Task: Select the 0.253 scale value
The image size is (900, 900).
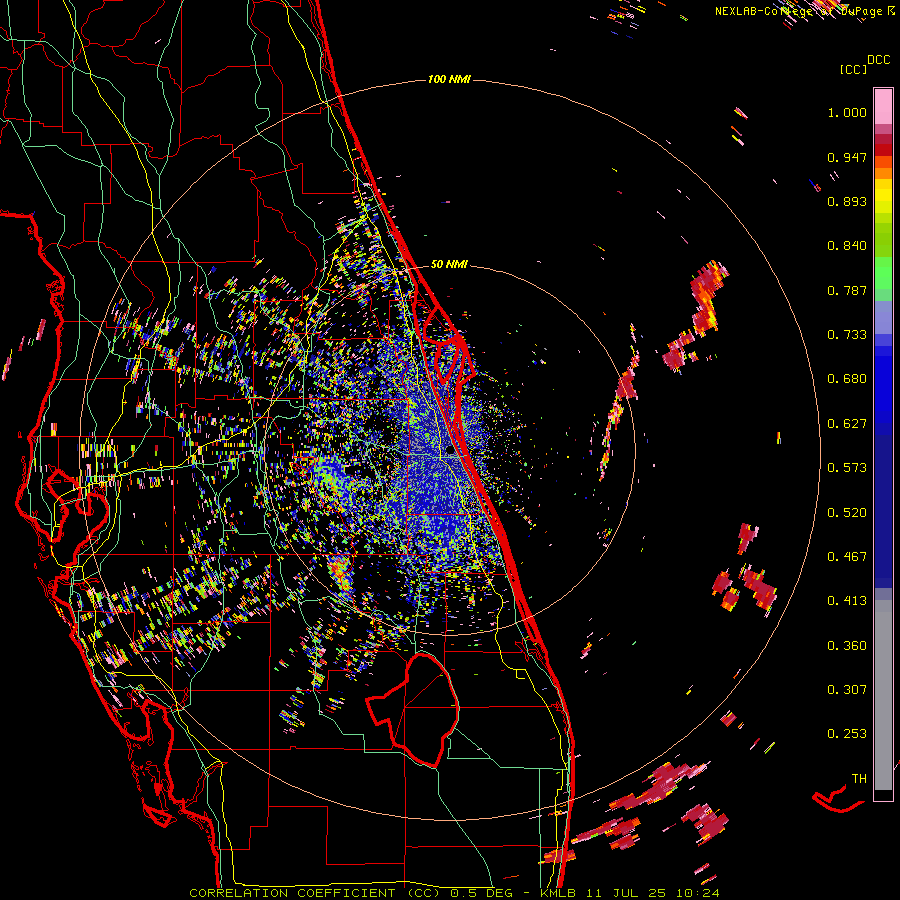Action: tap(847, 734)
